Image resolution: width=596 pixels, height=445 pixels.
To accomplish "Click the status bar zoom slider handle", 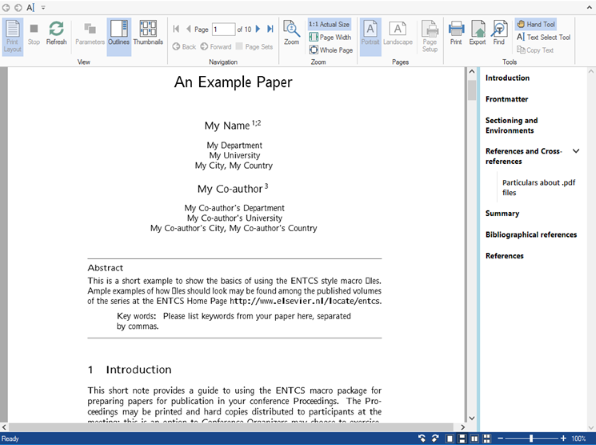I will tap(531, 439).
